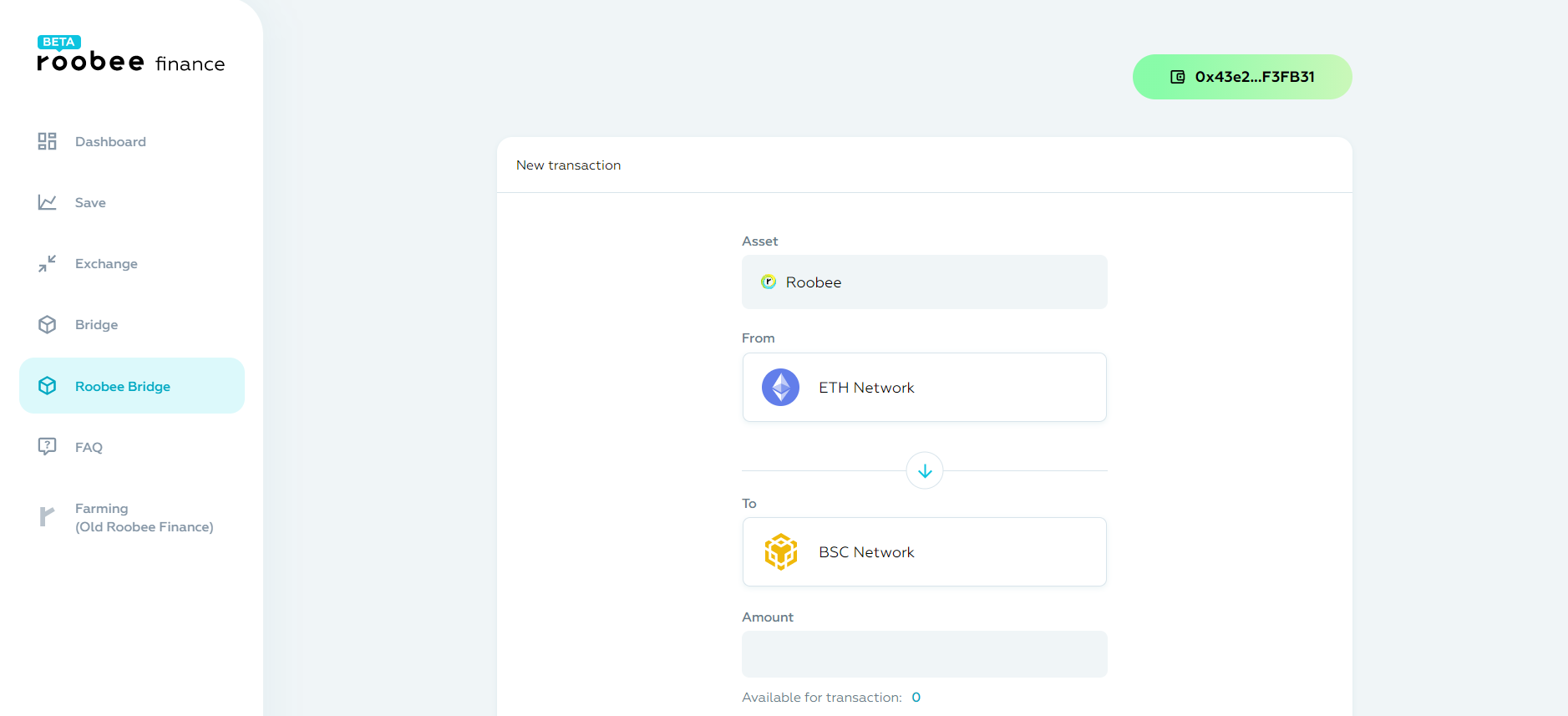Click the Ethereum logo icon
This screenshot has height=716, width=1568.
(780, 387)
